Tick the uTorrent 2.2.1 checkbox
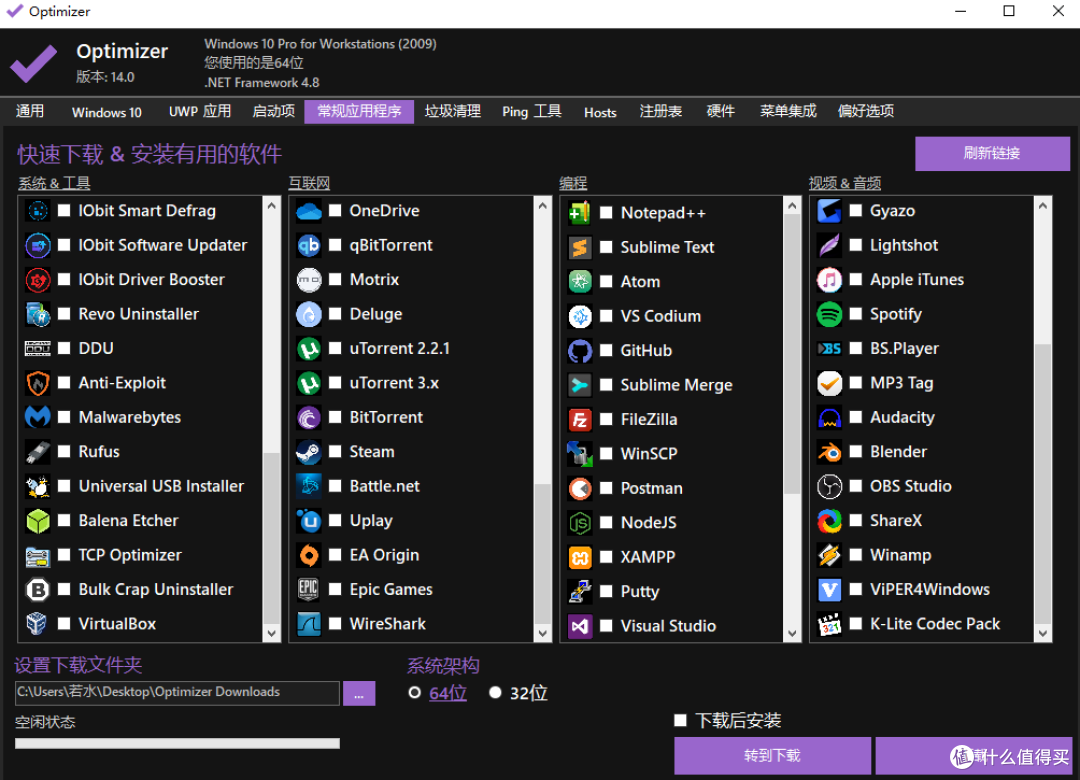Screen dimensions: 1080x780 coord(335,348)
